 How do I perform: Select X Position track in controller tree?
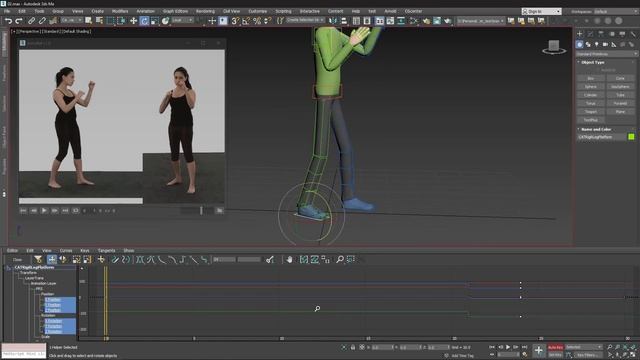pyautogui.click(x=53, y=300)
